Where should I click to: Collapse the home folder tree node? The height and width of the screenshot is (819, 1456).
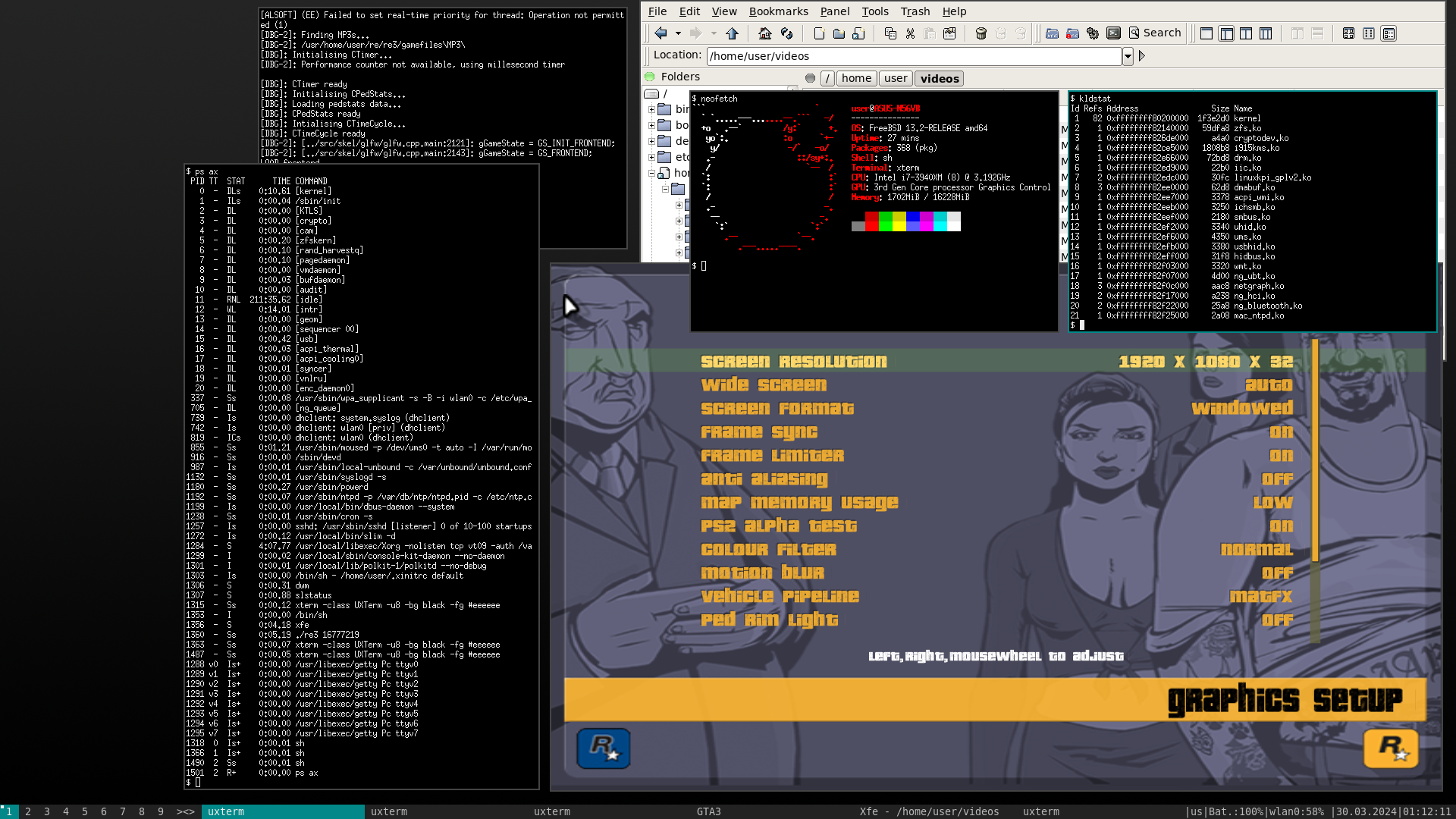coord(651,173)
